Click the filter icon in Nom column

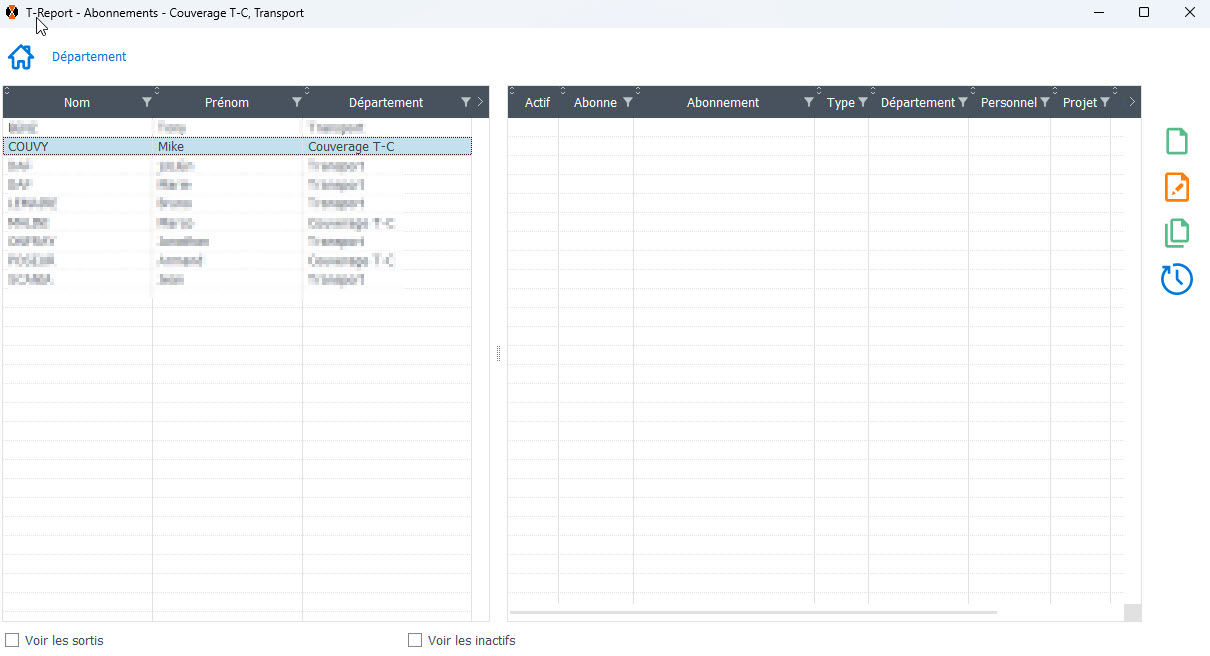[x=147, y=102]
